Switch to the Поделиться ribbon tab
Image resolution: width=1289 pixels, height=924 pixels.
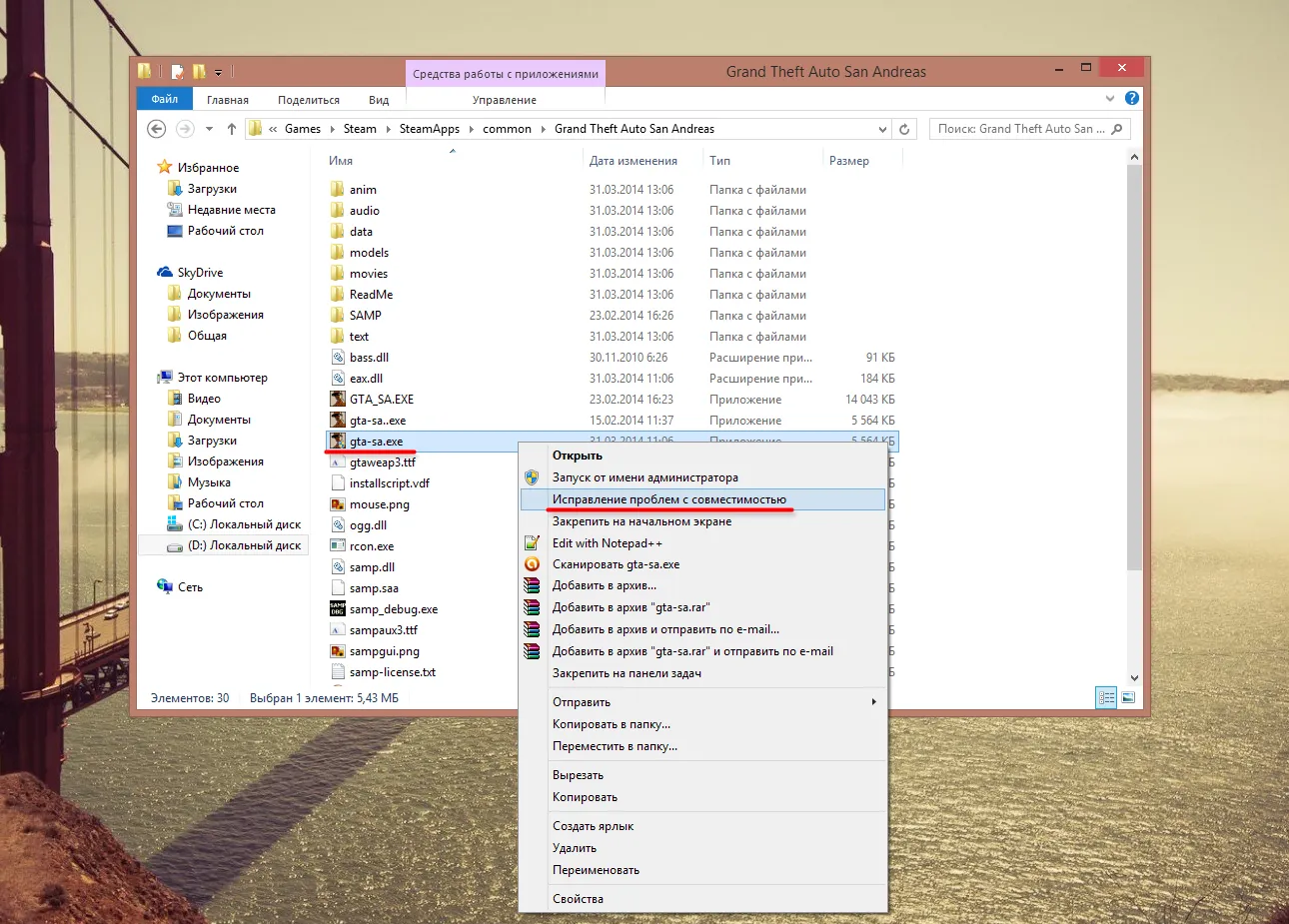pos(309,100)
